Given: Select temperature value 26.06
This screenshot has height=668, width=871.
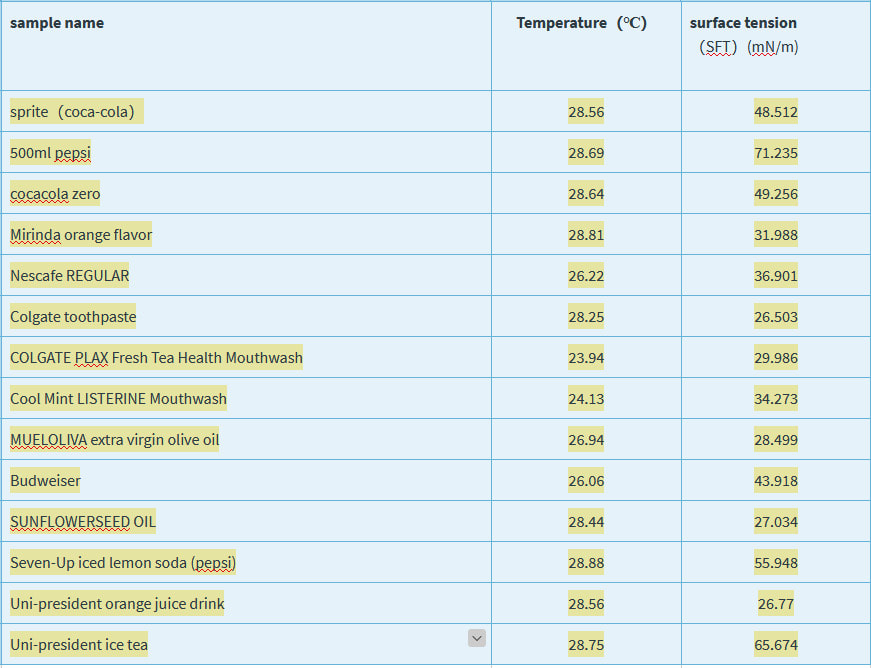Looking at the screenshot, I should [585, 480].
